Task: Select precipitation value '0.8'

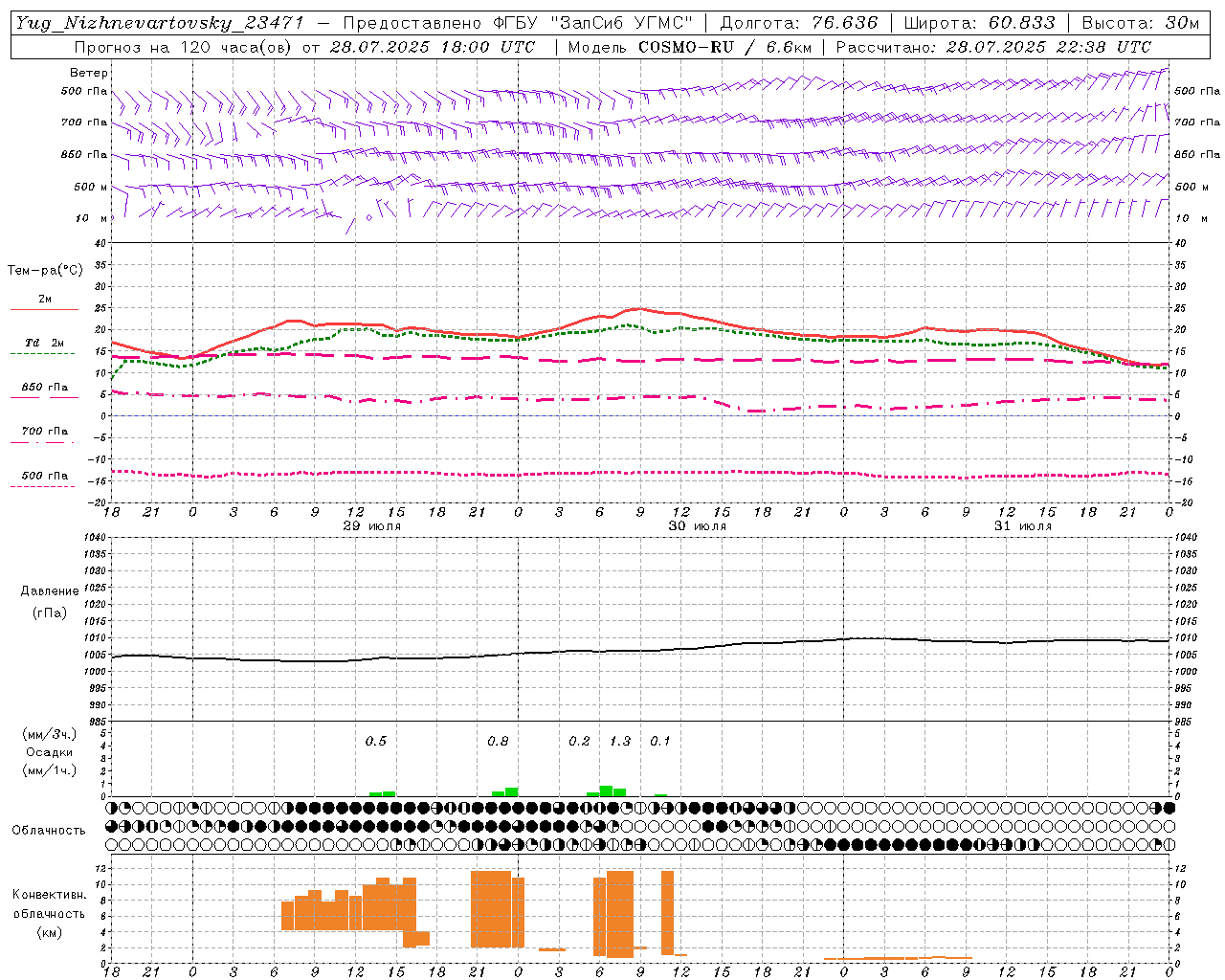Action: click(x=498, y=741)
